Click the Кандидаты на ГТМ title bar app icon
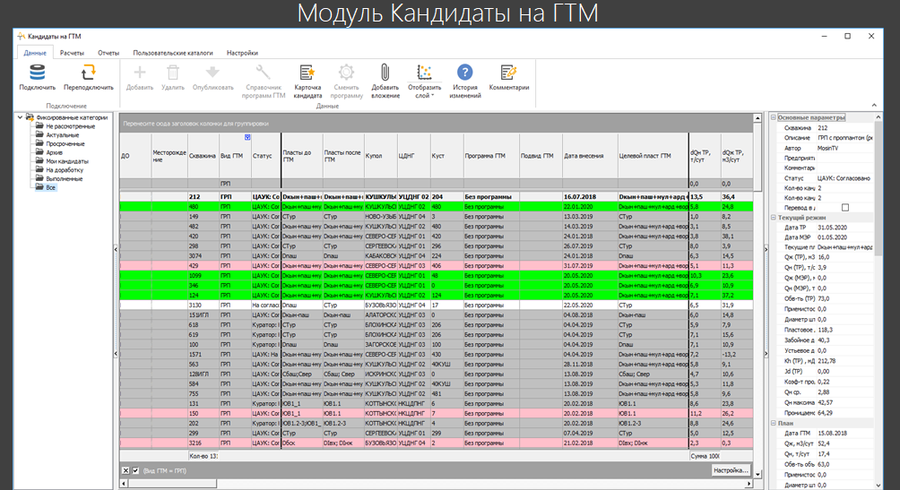The height and width of the screenshot is (490, 900). [x=21, y=36]
